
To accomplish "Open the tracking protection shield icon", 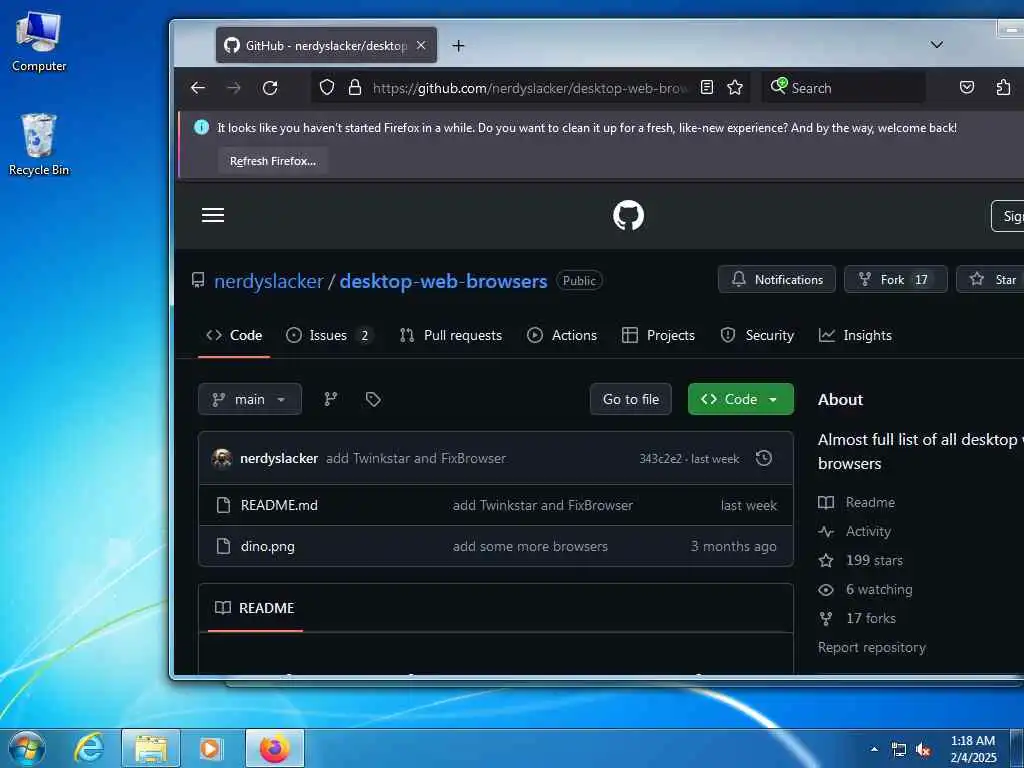I will pyautogui.click(x=327, y=88).
